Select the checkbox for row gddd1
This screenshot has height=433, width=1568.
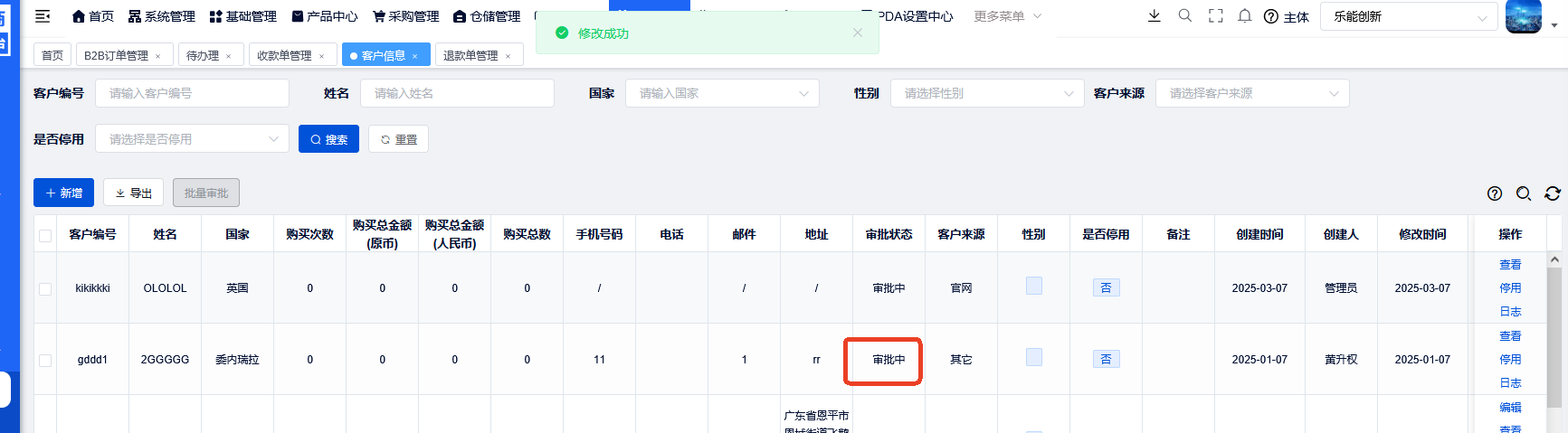45,360
